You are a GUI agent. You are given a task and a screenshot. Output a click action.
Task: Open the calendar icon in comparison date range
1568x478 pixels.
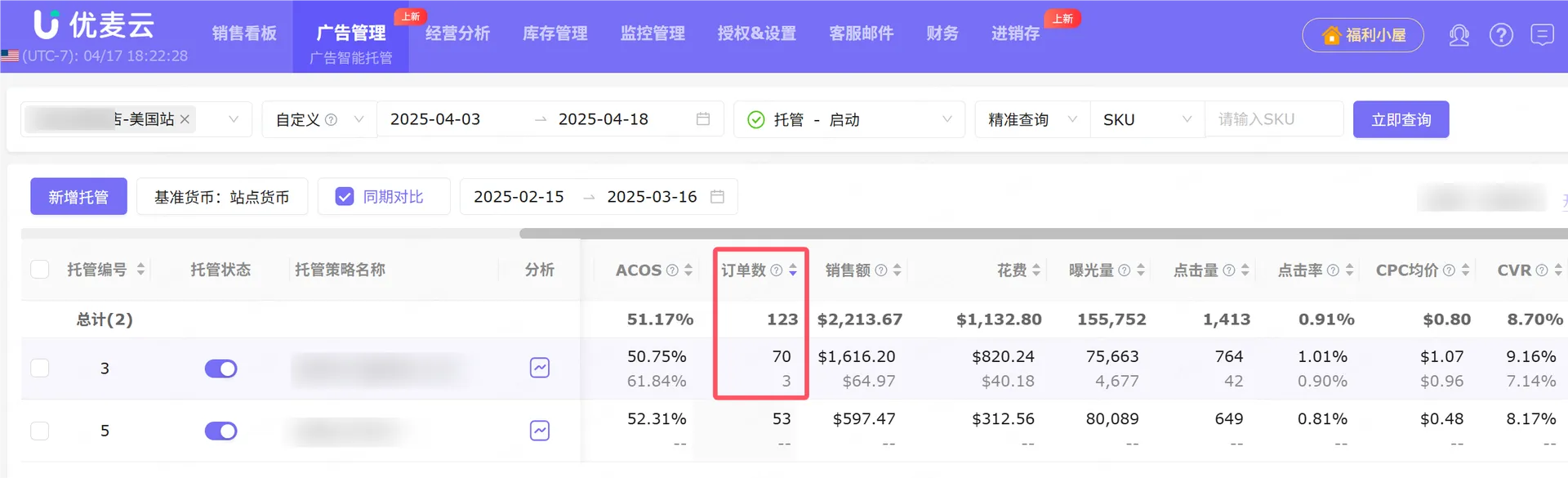(718, 197)
